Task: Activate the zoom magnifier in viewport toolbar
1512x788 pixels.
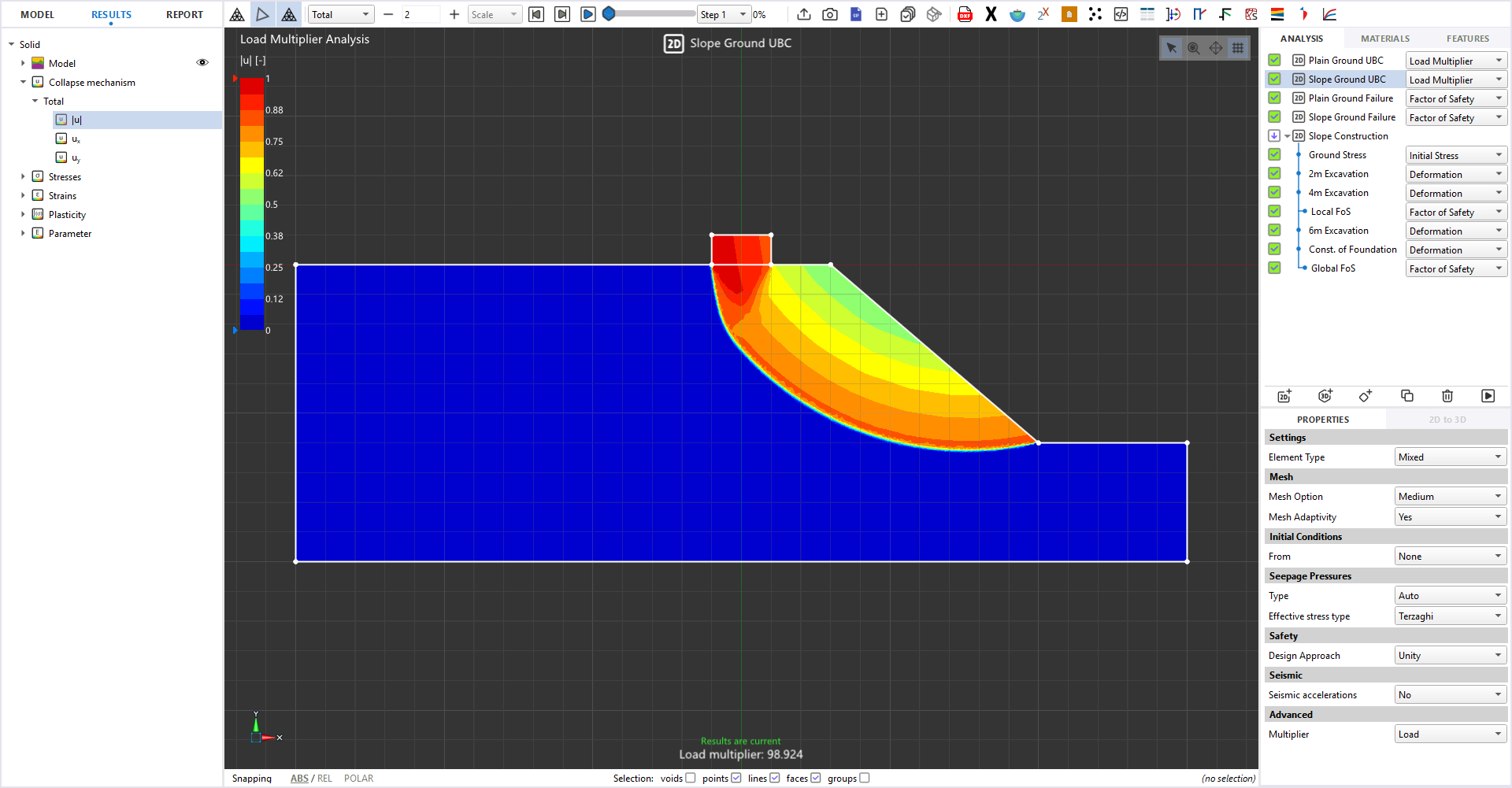Action: [1194, 48]
